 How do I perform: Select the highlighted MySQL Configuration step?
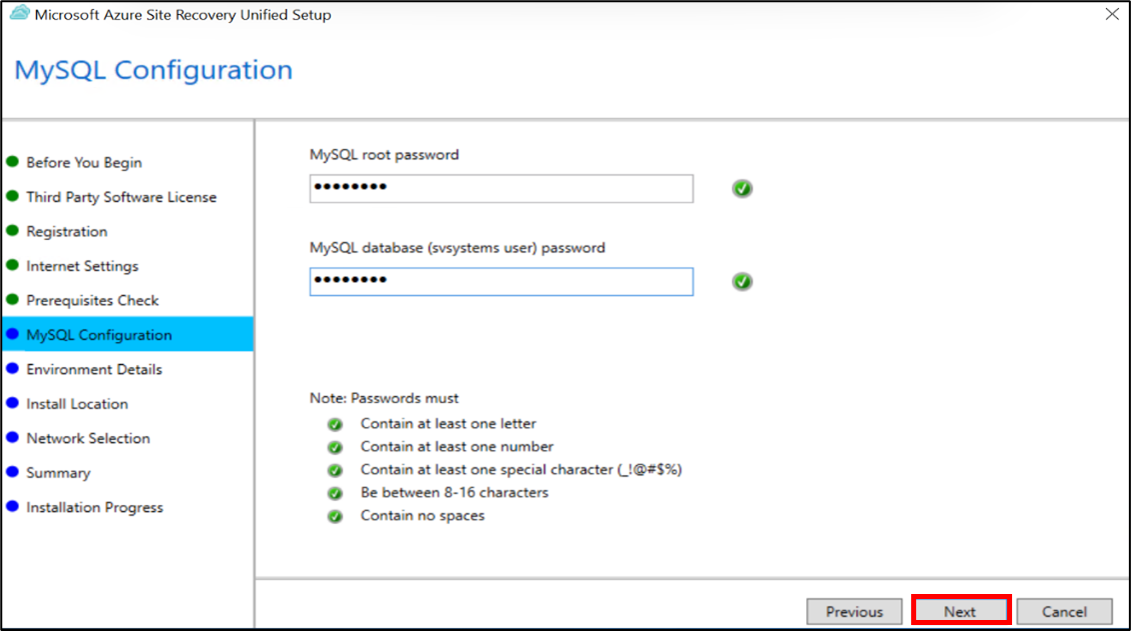(128, 335)
